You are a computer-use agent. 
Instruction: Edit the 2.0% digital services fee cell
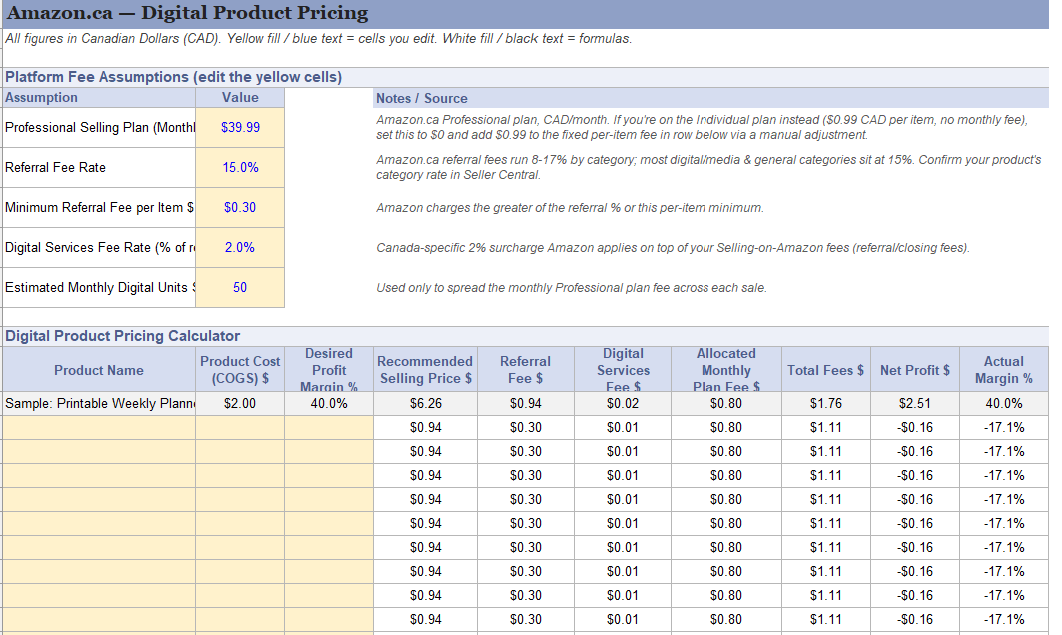point(240,247)
